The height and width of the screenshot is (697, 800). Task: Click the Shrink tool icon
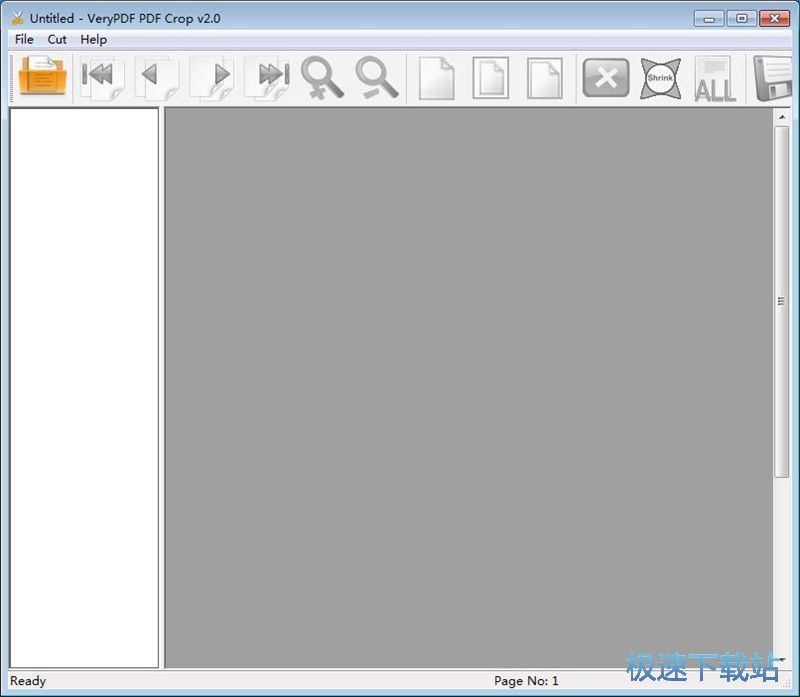660,77
